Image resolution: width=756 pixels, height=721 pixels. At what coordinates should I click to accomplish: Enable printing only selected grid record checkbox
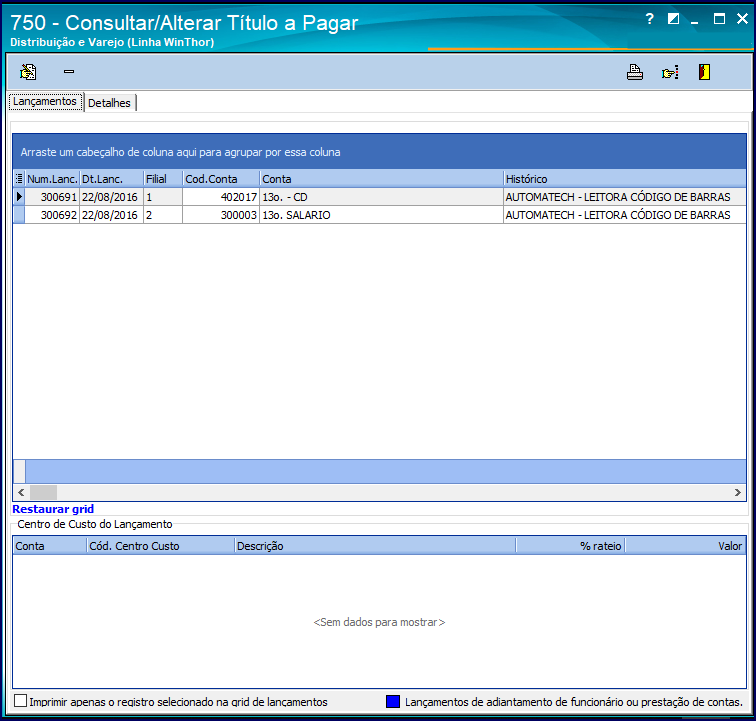[x=20, y=701]
